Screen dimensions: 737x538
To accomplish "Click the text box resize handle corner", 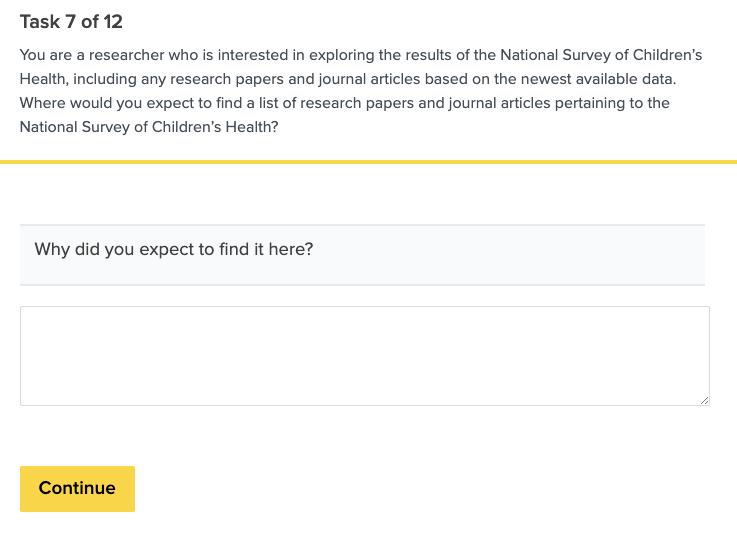I will coord(704,400).
